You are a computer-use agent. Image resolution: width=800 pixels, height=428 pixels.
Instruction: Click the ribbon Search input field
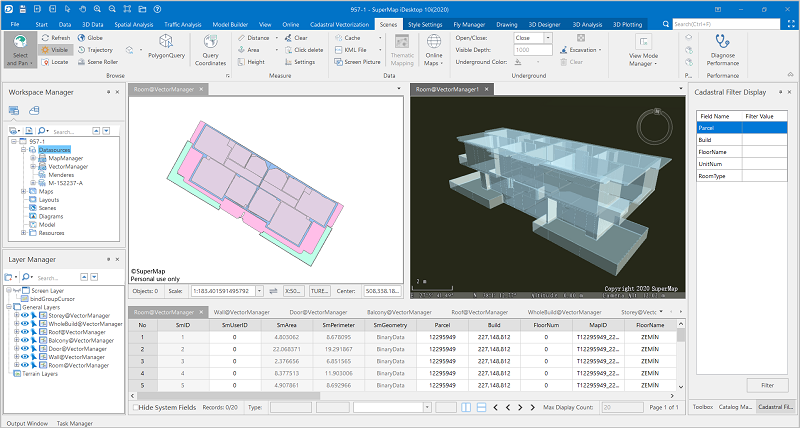727,24
